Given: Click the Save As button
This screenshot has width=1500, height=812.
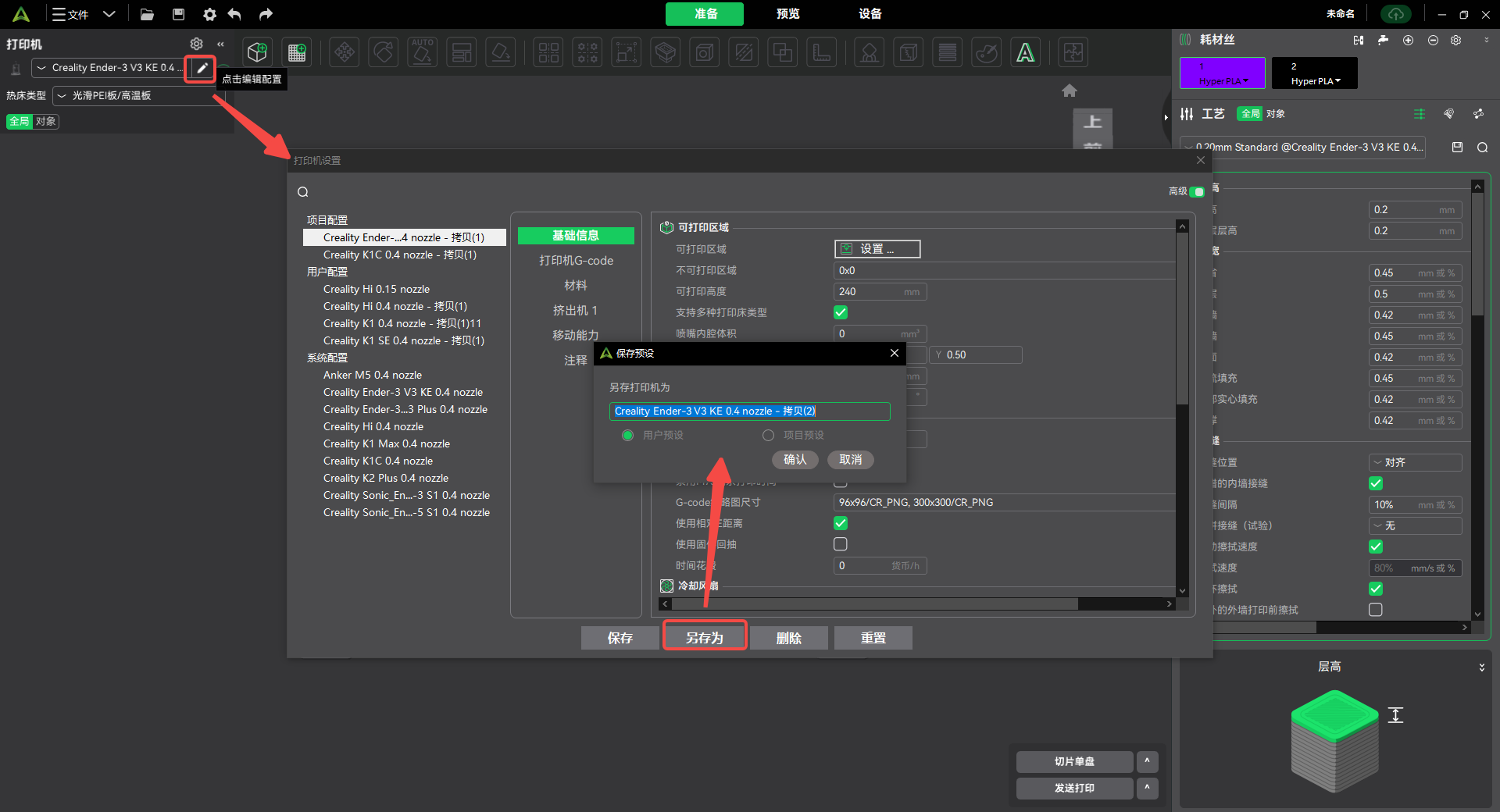Looking at the screenshot, I should [705, 638].
